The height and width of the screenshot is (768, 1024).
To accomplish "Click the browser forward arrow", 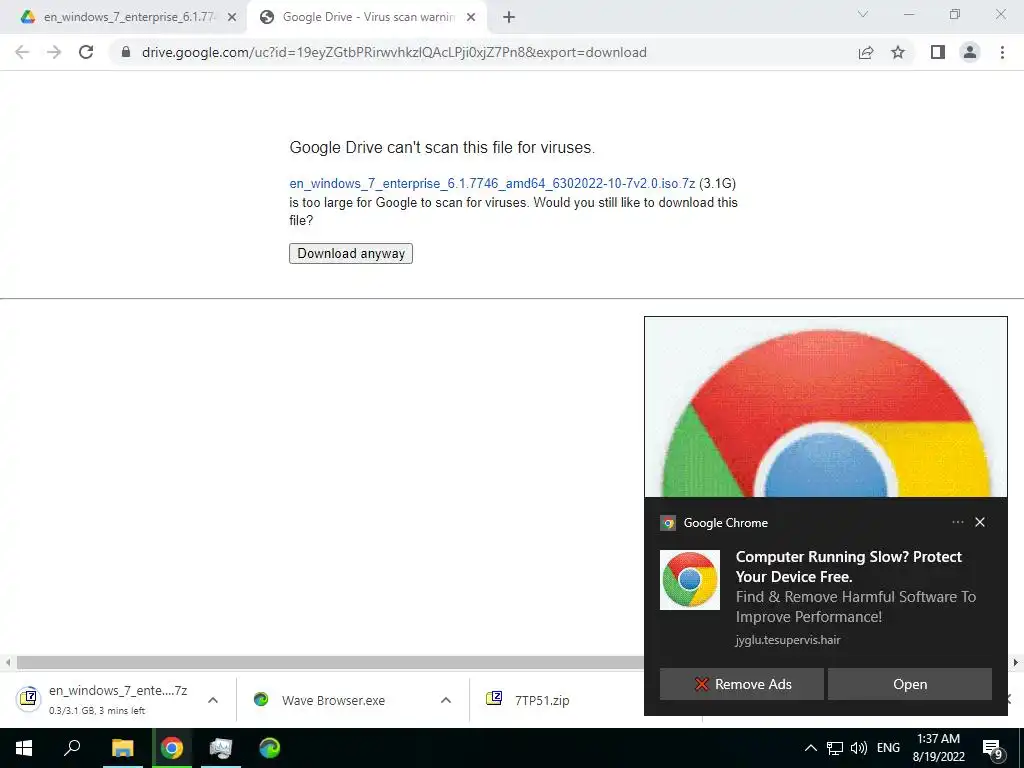I will (x=54, y=52).
